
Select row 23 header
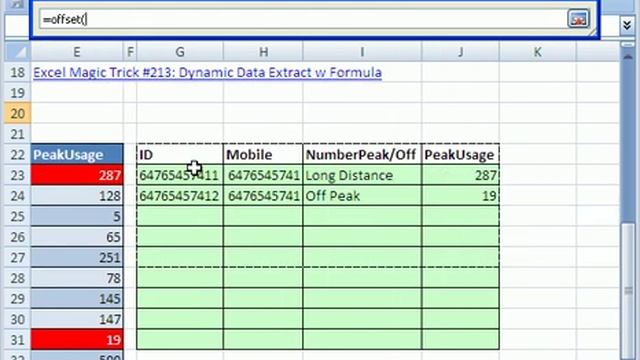click(17, 175)
